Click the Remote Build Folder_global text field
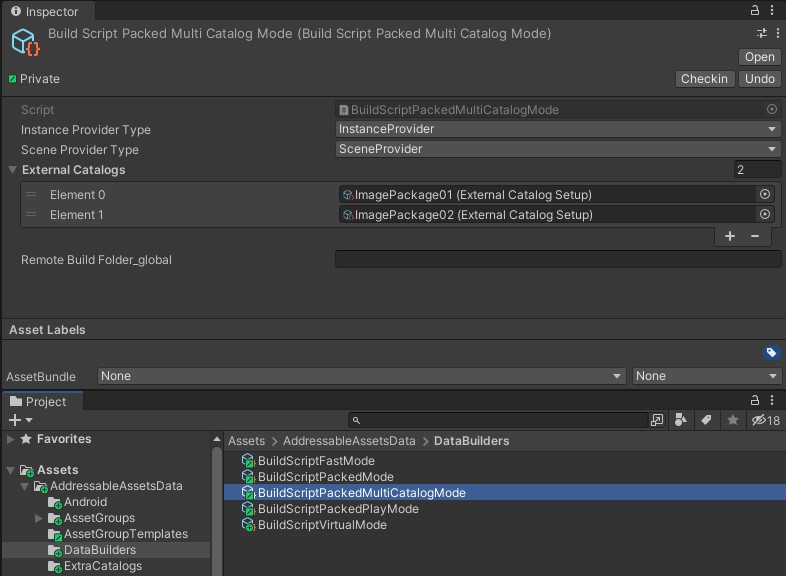The width and height of the screenshot is (786, 576). point(558,260)
